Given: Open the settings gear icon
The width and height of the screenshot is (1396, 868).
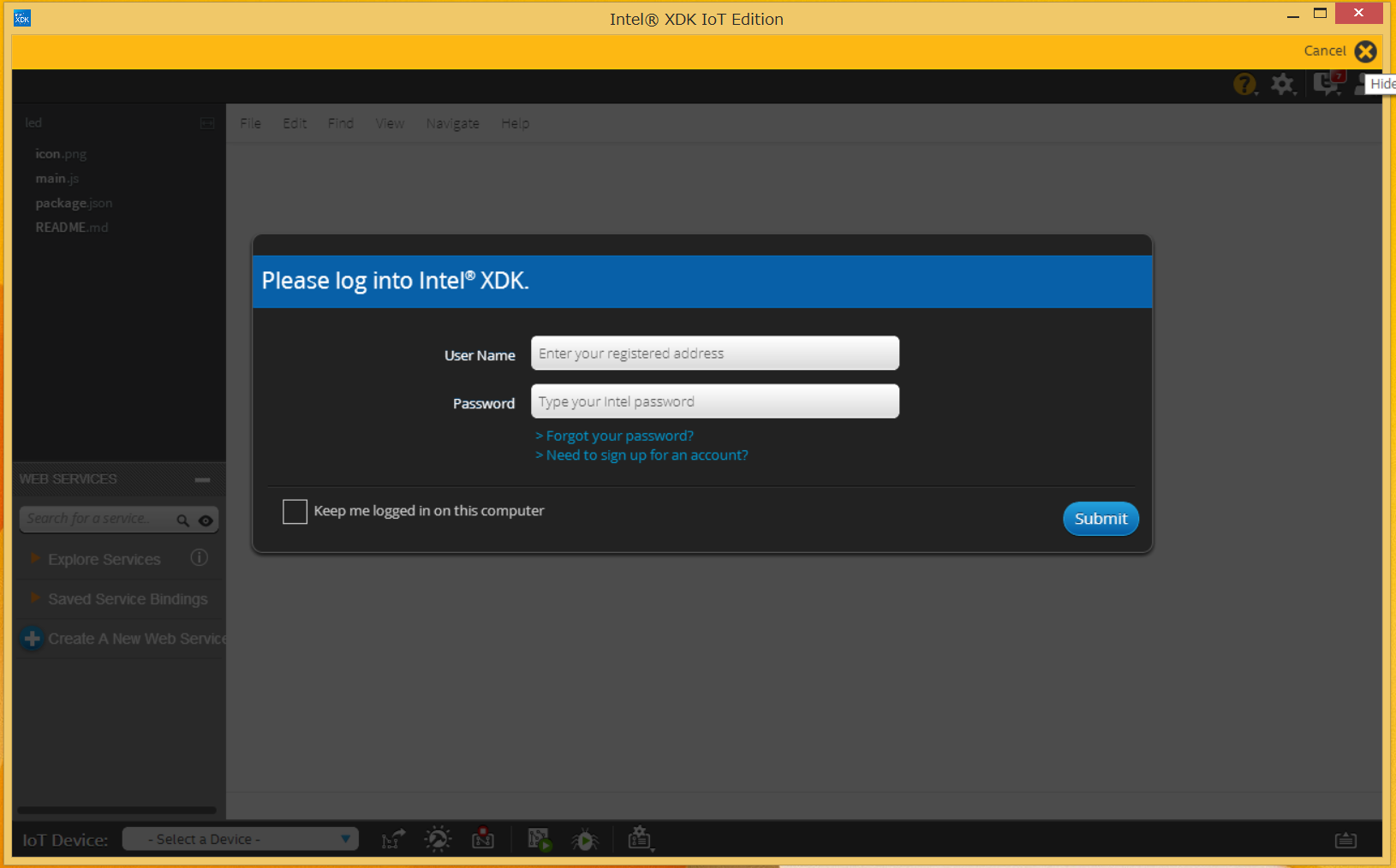Looking at the screenshot, I should click(x=1283, y=84).
